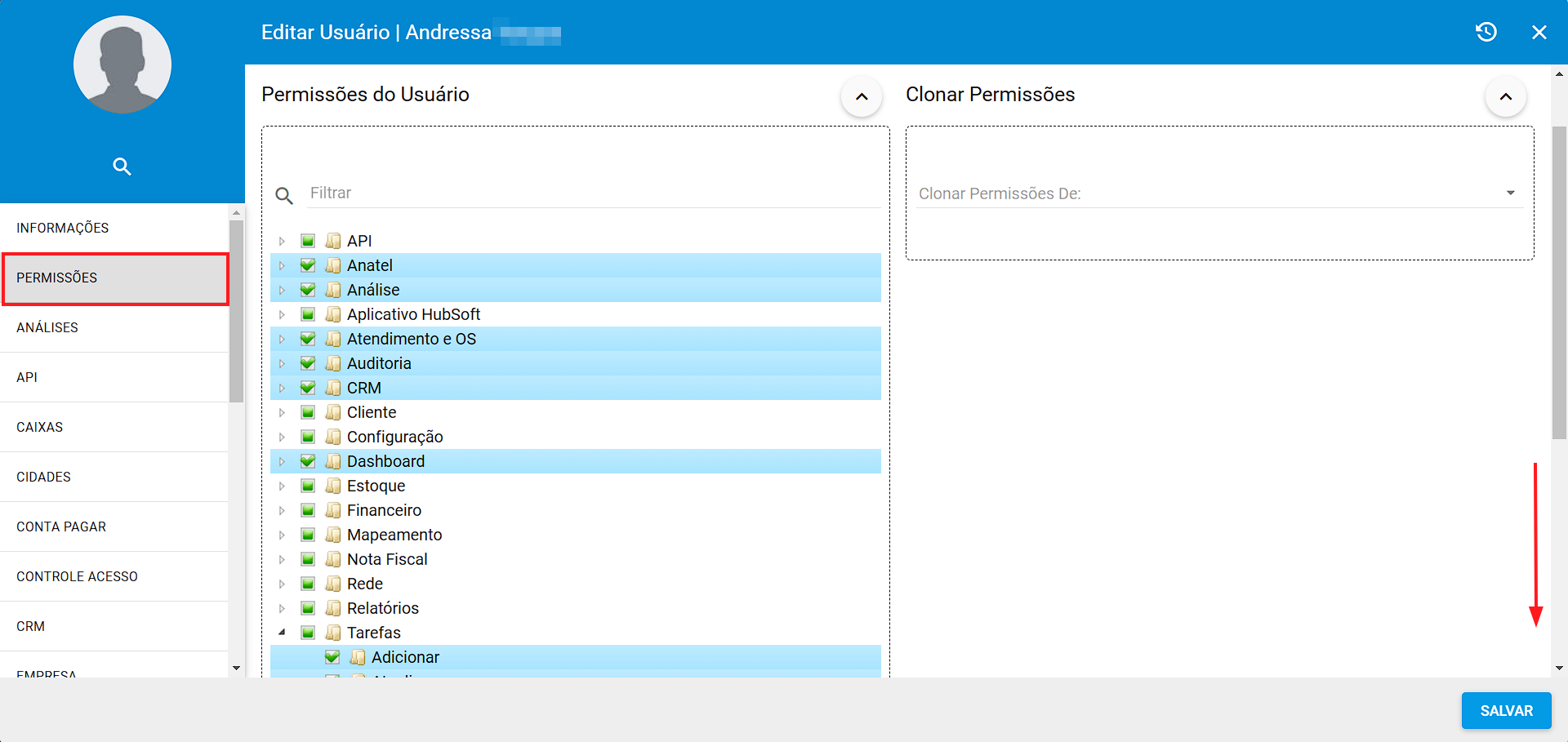Toggle the Aplicativo HubSoft checkbox
The height and width of the screenshot is (742, 1568).
pos(308,314)
